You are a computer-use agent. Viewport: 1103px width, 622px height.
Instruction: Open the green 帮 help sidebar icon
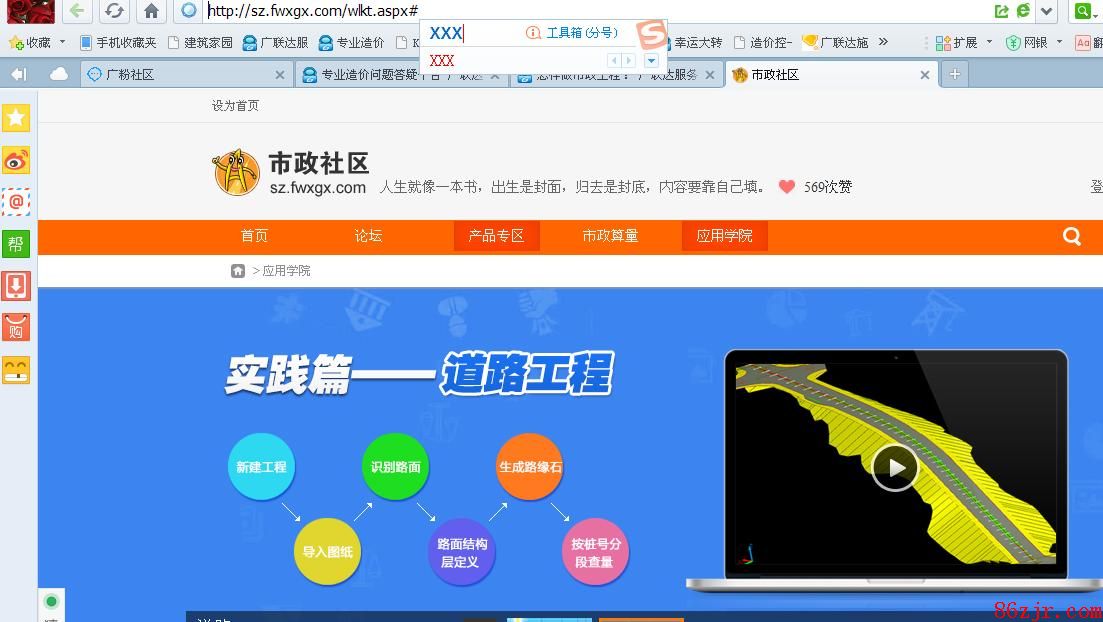click(16, 244)
